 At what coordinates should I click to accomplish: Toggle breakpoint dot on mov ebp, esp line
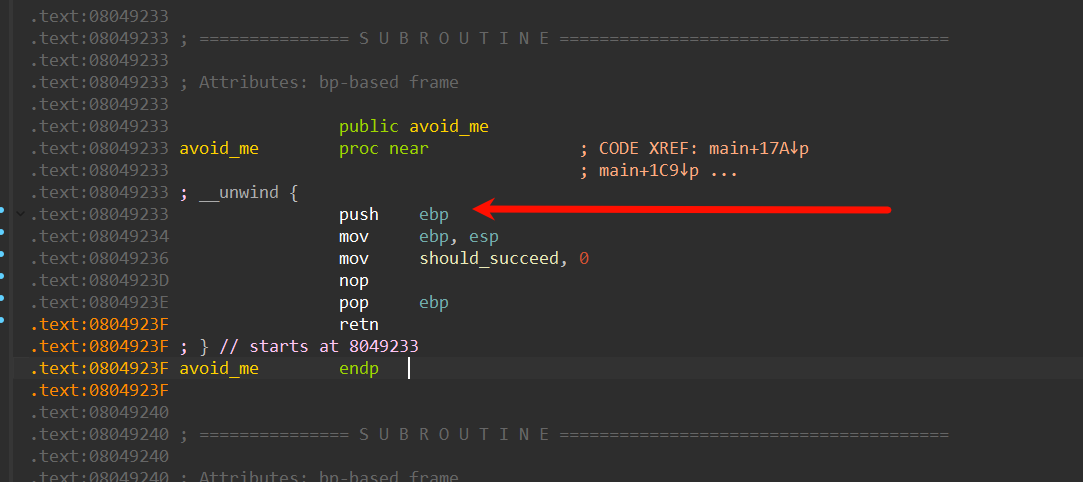(x=2, y=231)
